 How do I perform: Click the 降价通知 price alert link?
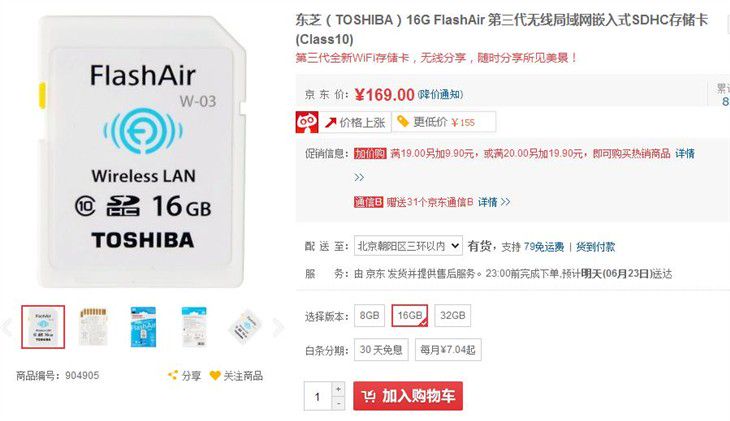point(440,95)
